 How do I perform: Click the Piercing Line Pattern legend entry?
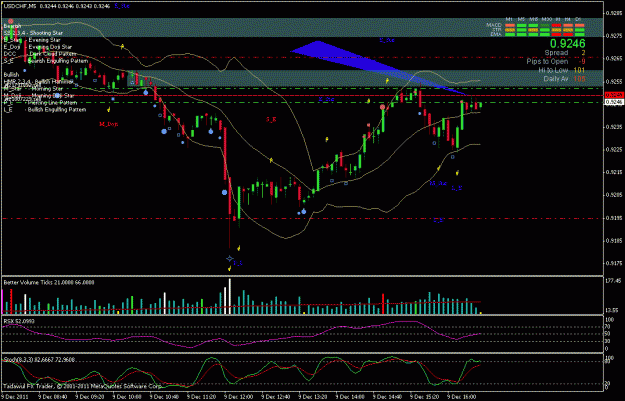(x=40, y=102)
